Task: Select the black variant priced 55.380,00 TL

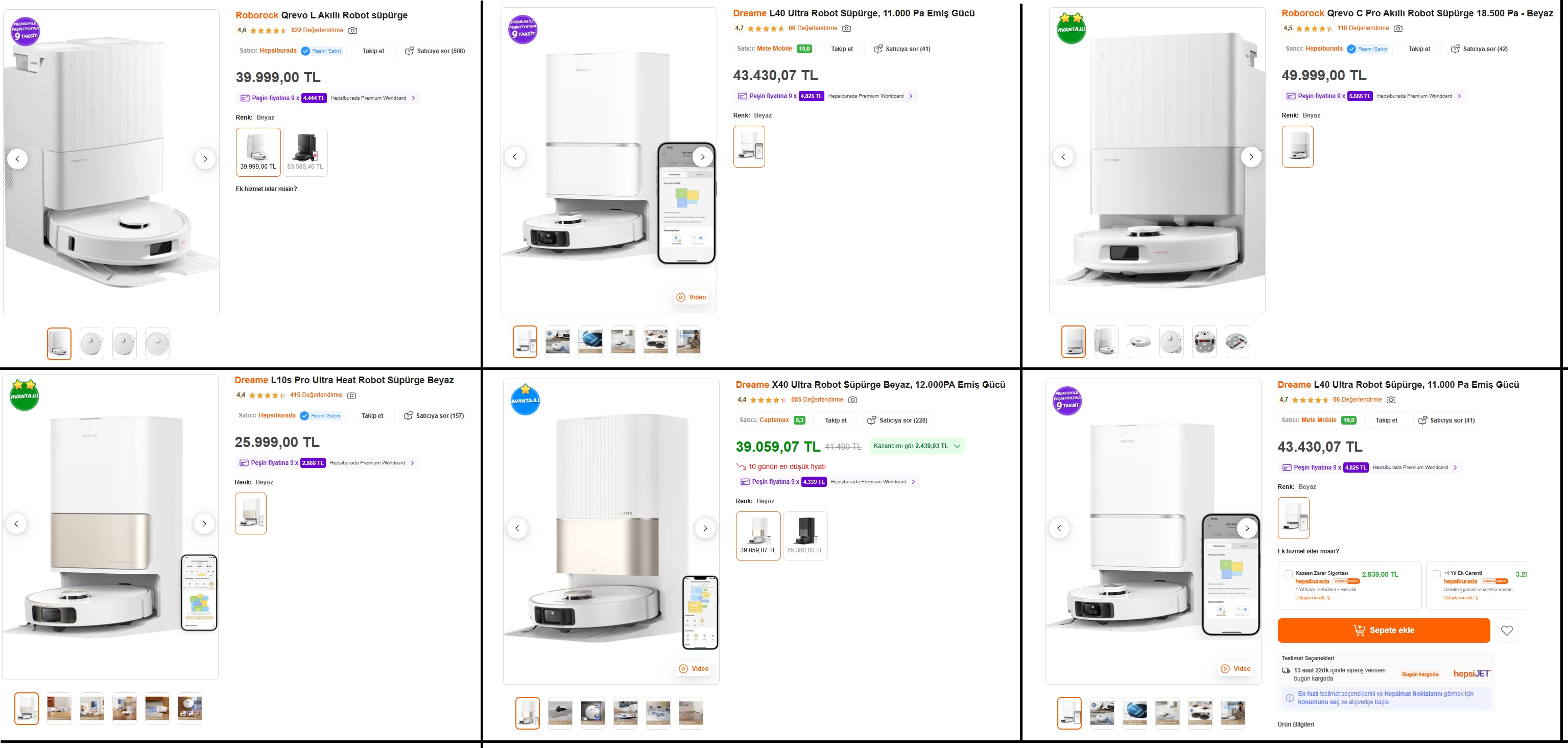Action: click(x=805, y=536)
